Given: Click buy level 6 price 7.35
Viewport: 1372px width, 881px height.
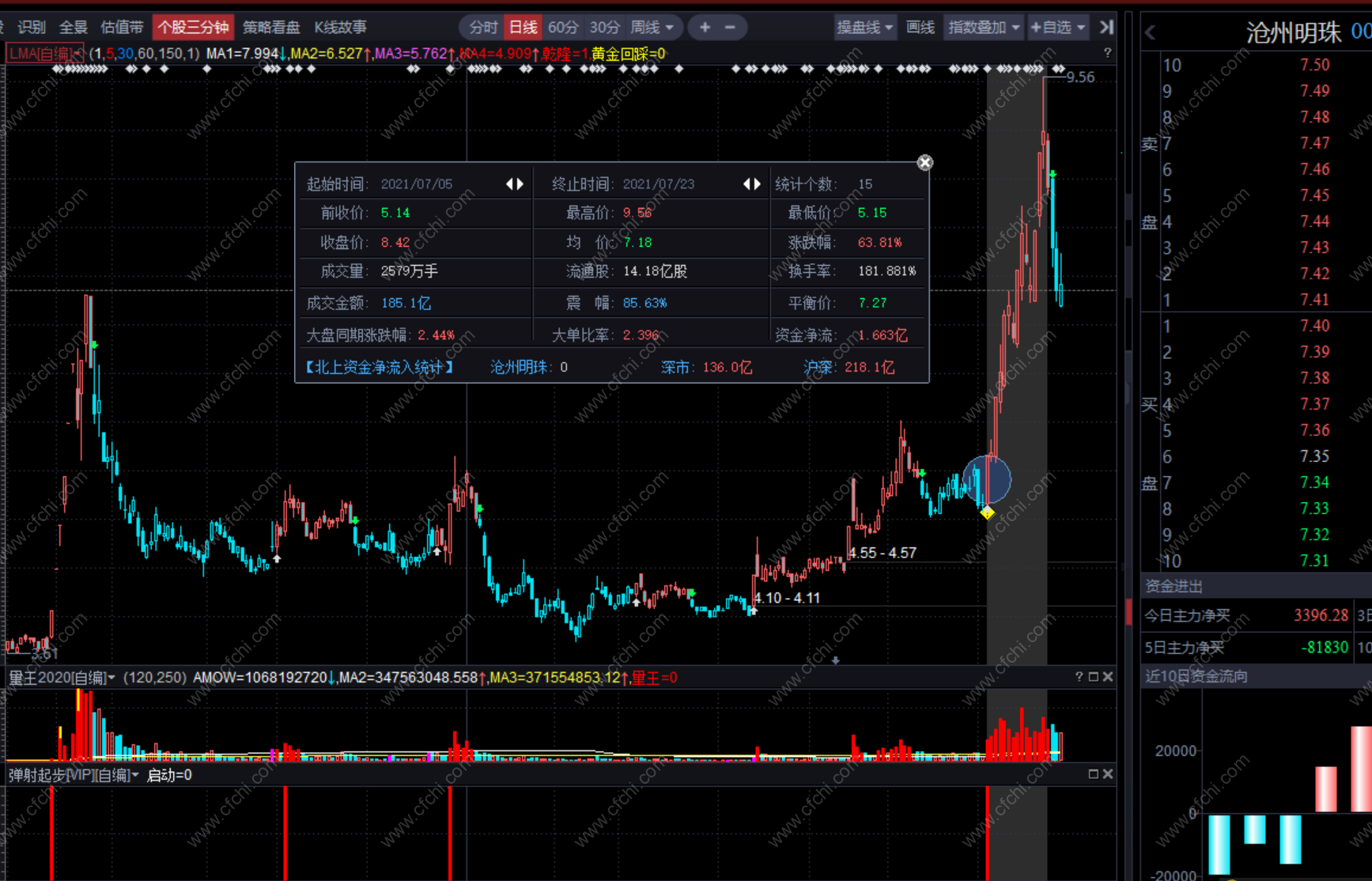Looking at the screenshot, I should 1315,456.
